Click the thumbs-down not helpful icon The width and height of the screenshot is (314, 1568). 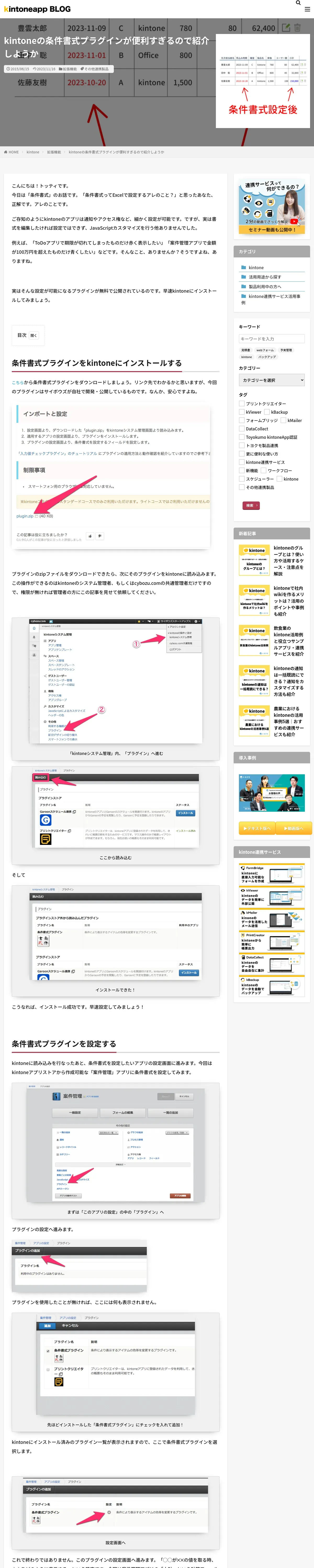click(100, 536)
